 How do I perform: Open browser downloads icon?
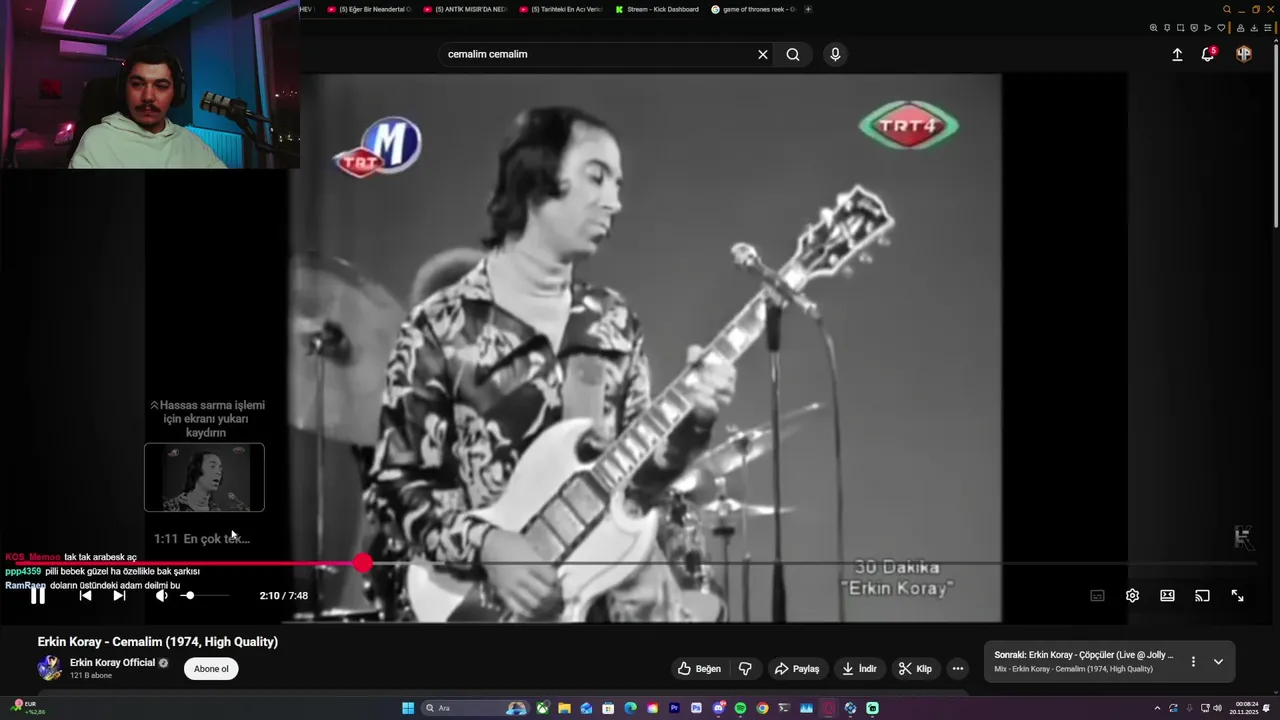1254,28
